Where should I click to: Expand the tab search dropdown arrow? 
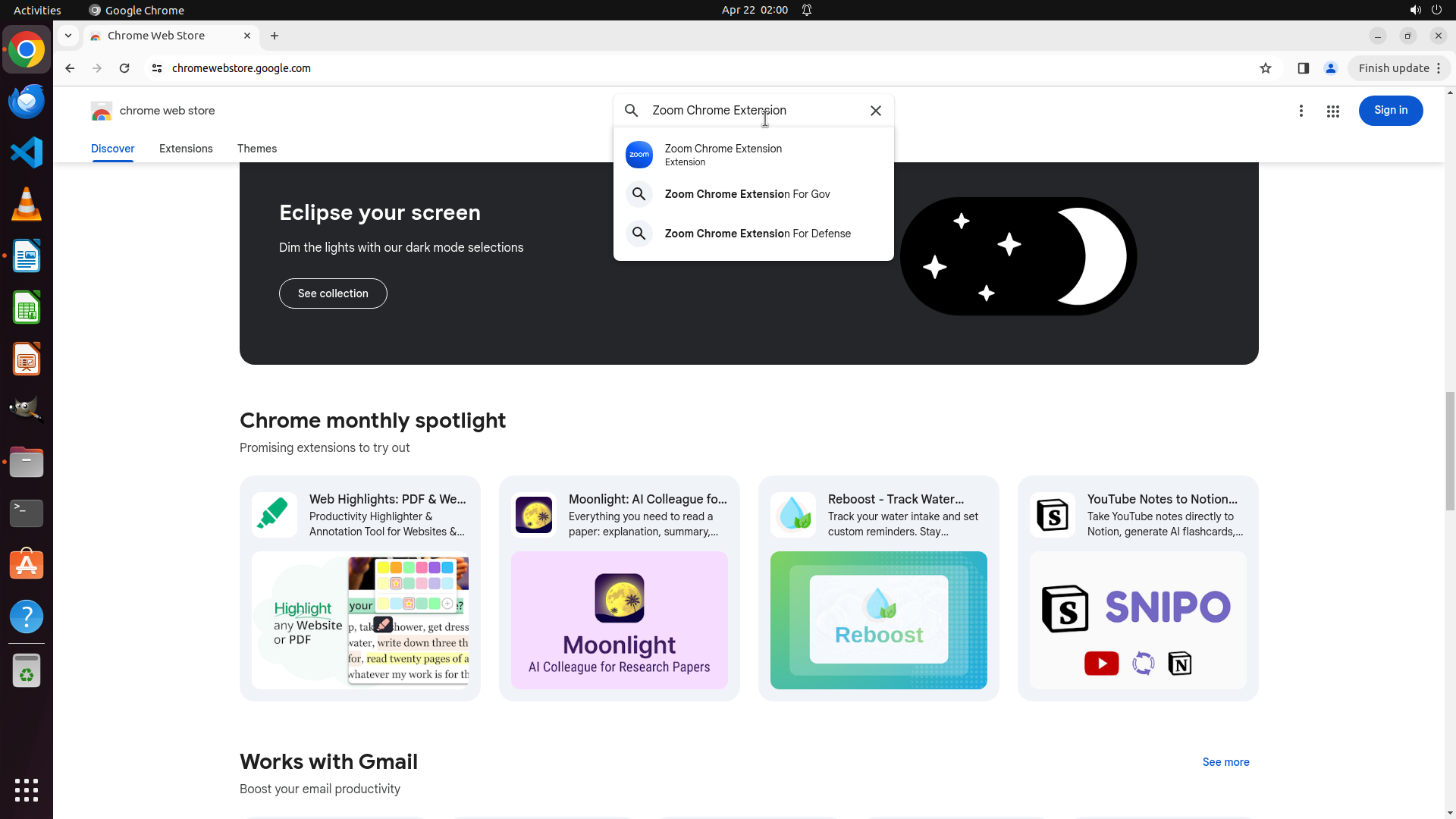point(68,36)
